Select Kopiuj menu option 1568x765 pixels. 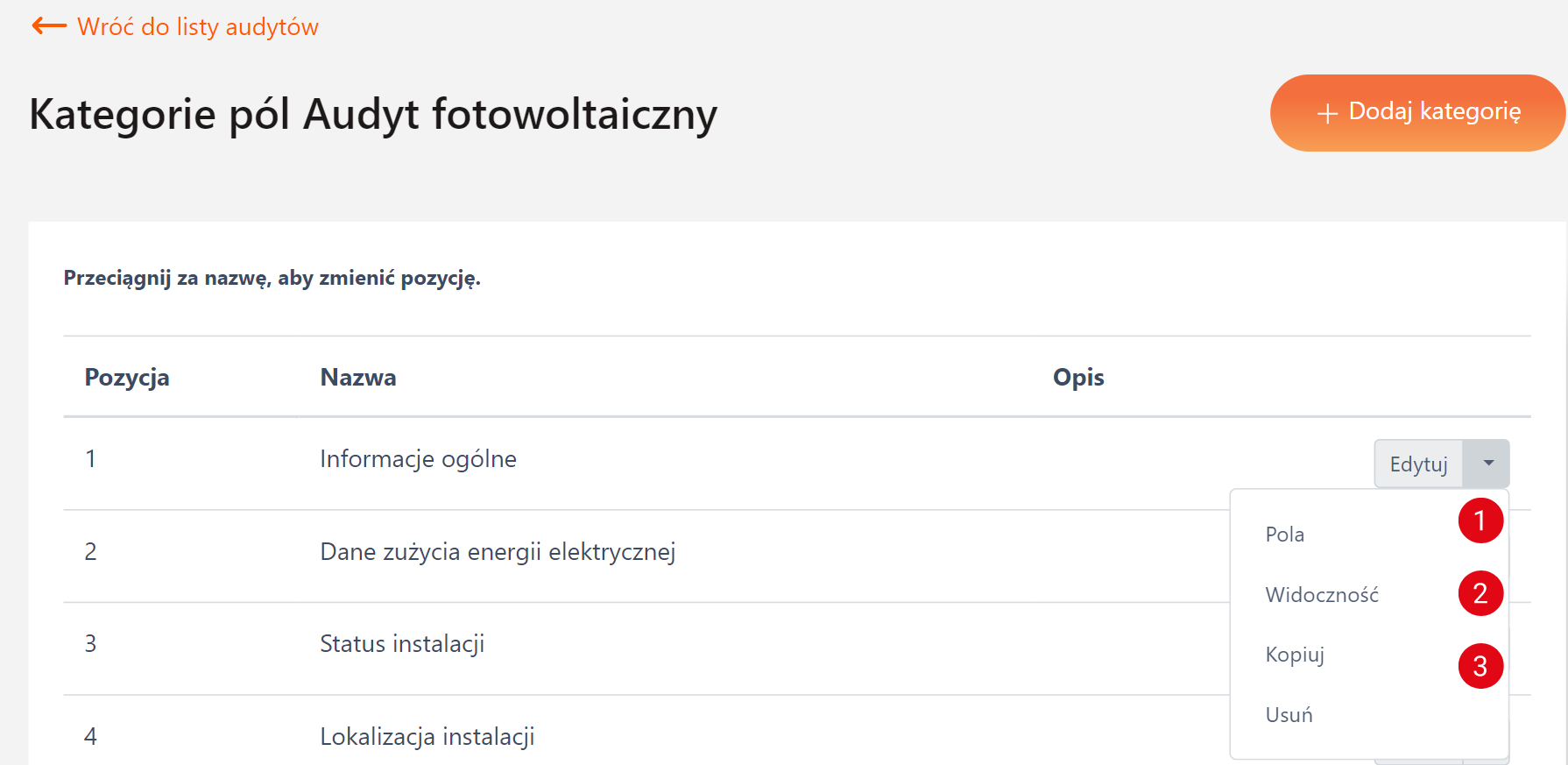[1295, 655]
